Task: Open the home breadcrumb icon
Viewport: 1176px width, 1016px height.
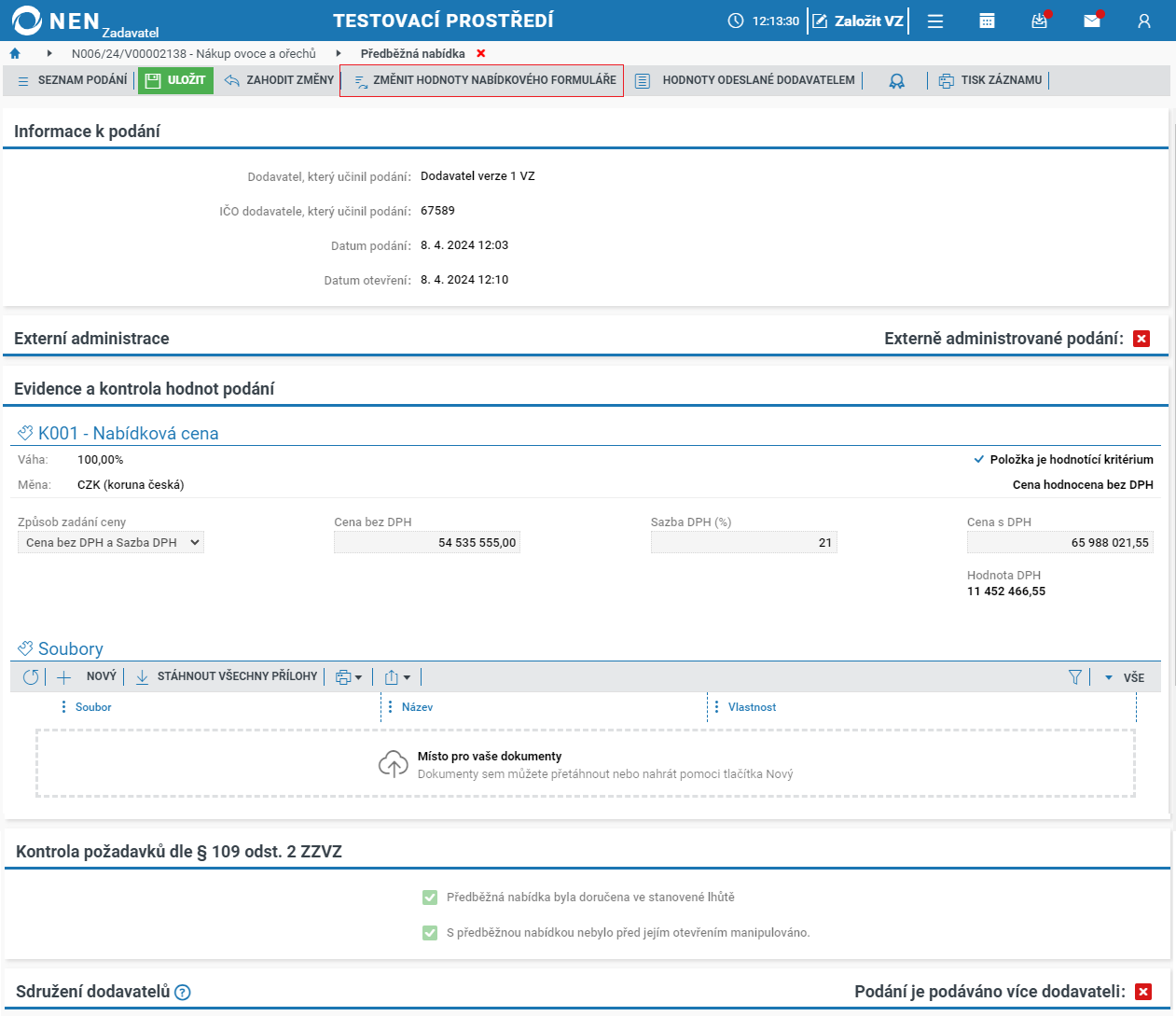Action: pyautogui.click(x=15, y=54)
